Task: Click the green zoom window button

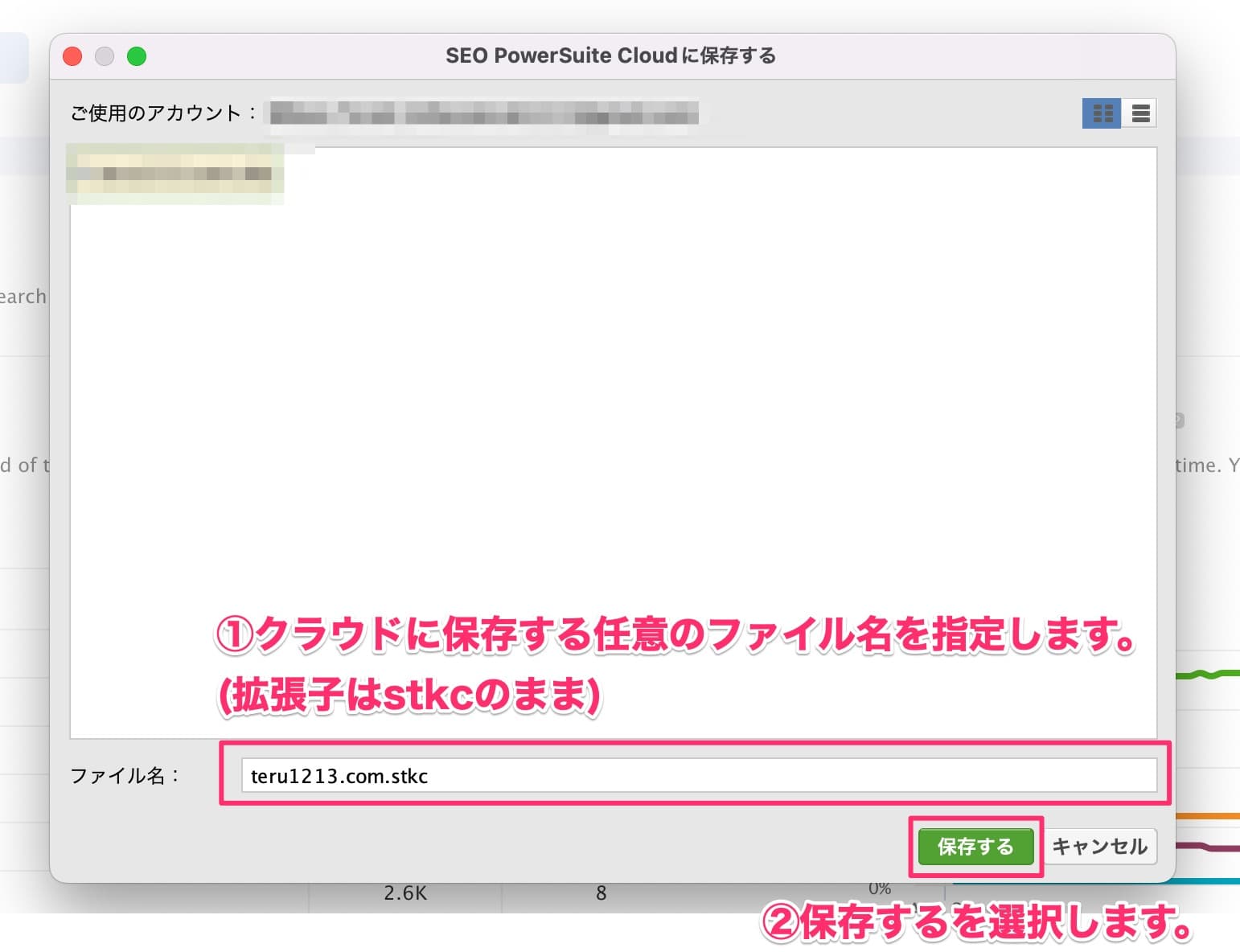Action: click(x=137, y=56)
